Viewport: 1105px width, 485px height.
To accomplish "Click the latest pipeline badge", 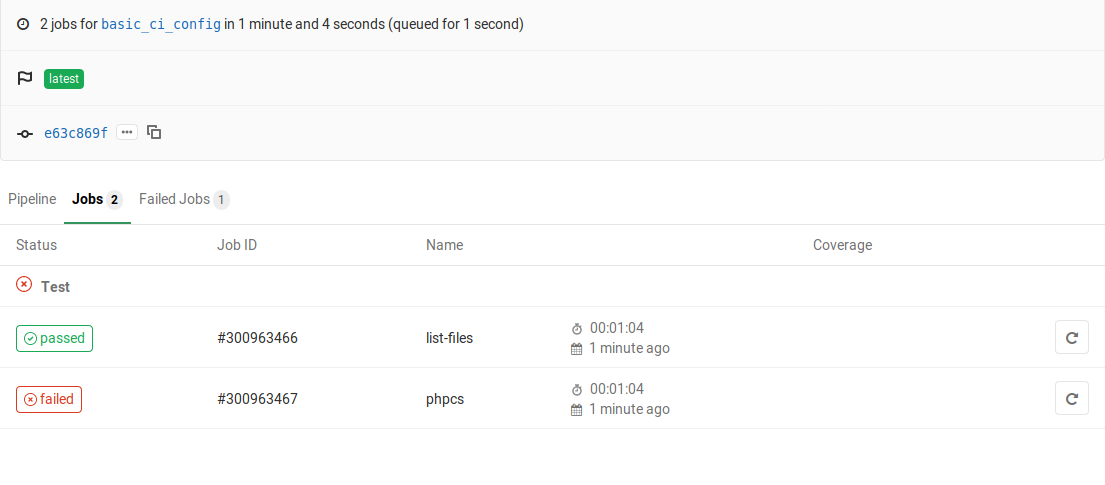I will pos(64,79).
